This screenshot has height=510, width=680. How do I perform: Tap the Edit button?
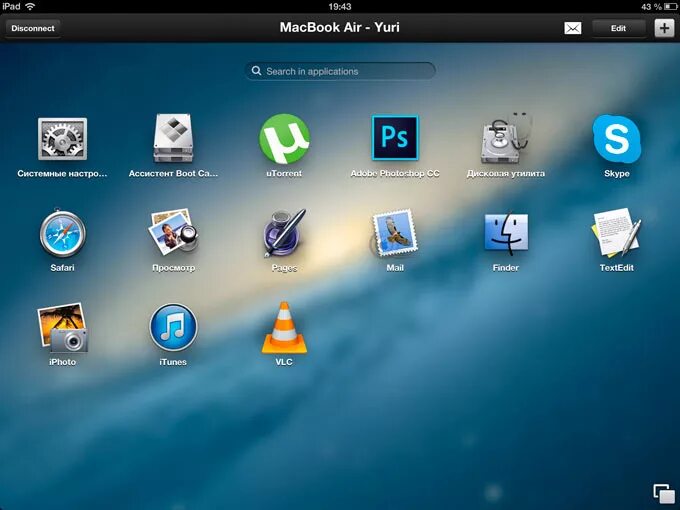[x=618, y=29]
